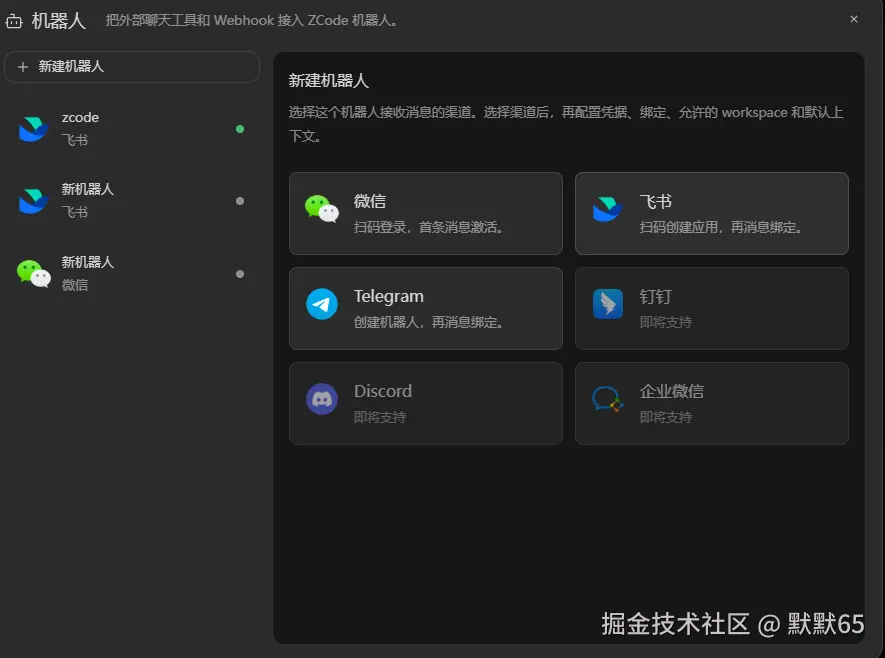Click the gray status dot of 飞书 新机器人
Image resolution: width=885 pixels, height=658 pixels.
(x=240, y=201)
